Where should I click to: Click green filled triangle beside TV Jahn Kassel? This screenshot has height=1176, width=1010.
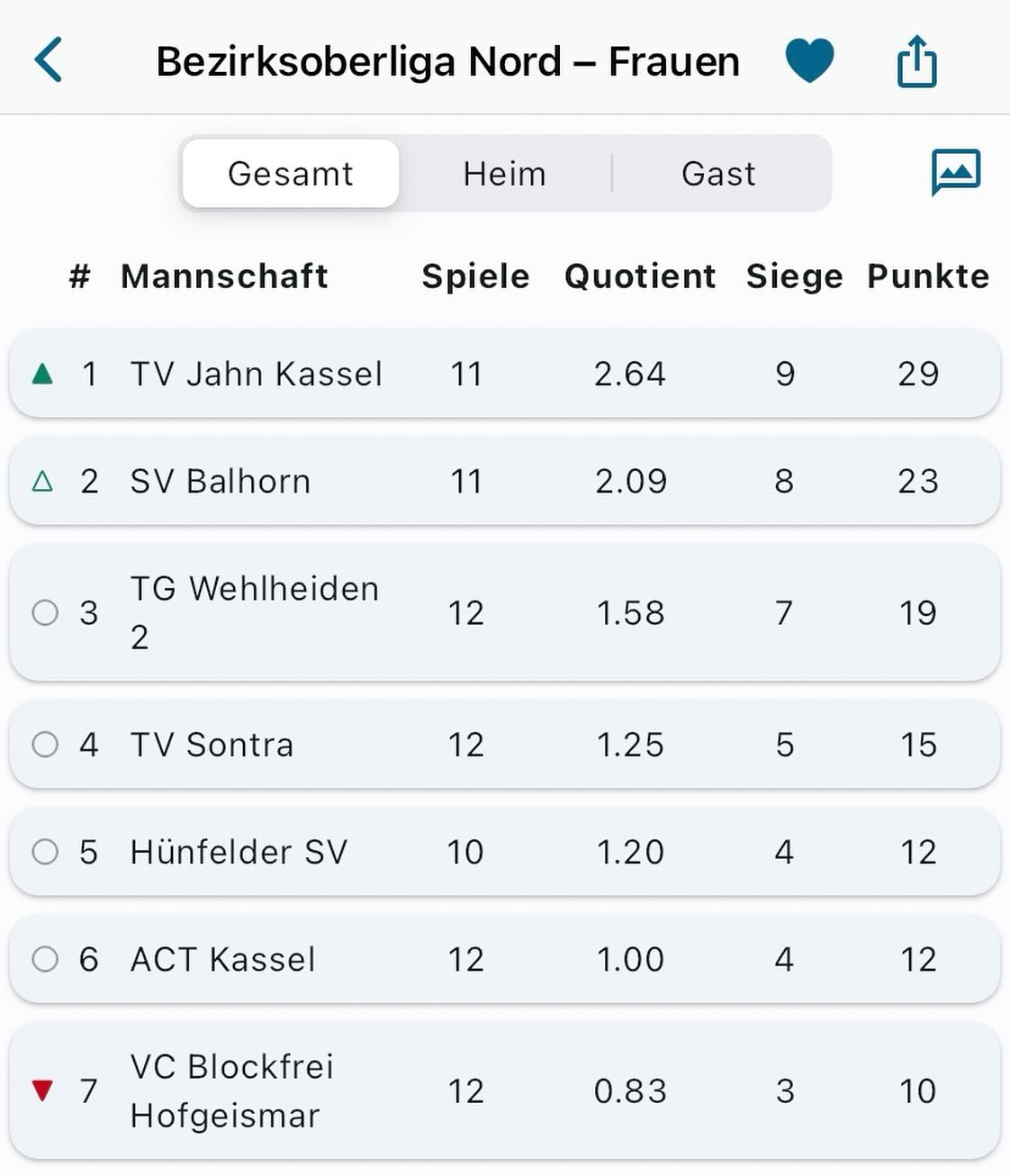coord(42,374)
